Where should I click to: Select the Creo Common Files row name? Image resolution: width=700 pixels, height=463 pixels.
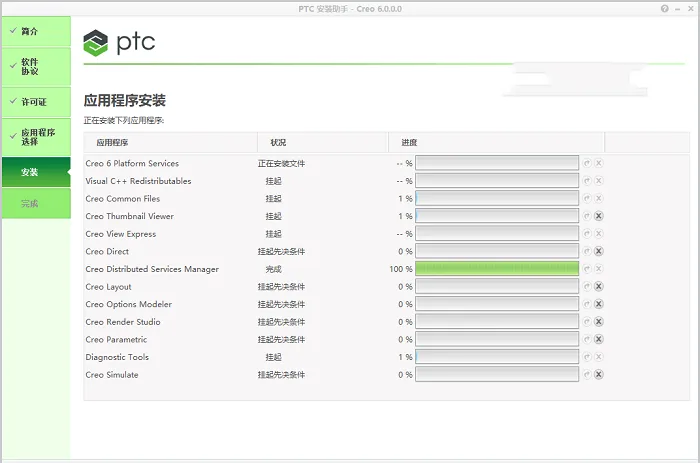[123, 199]
